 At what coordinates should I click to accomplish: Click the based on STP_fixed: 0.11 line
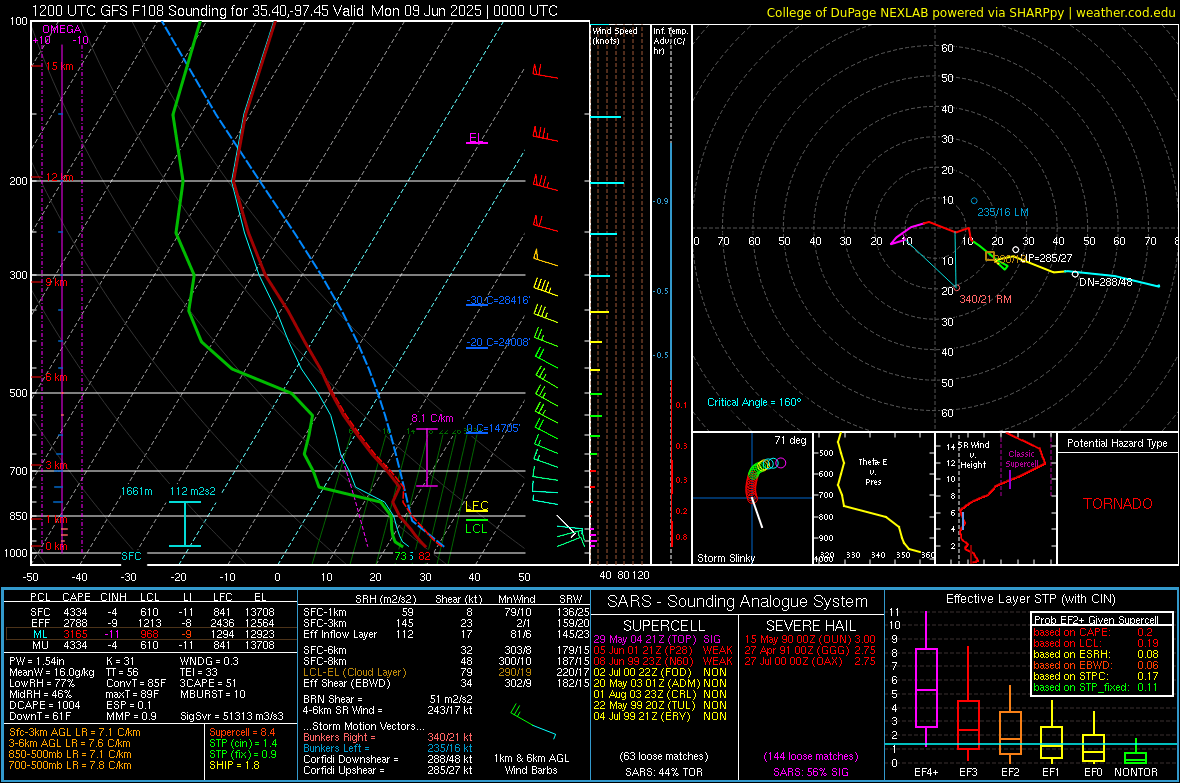click(1096, 687)
